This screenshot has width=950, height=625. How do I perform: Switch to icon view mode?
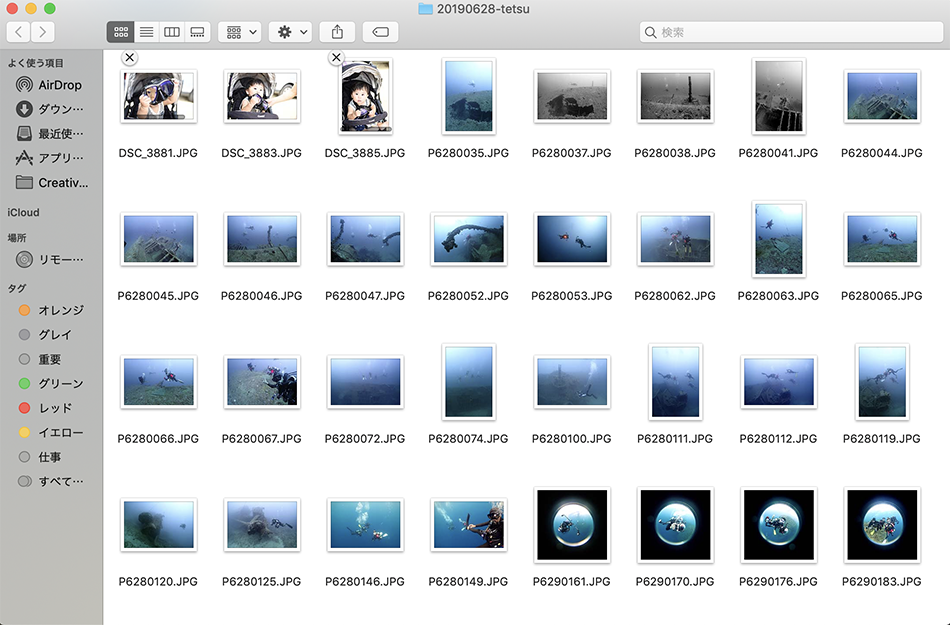point(121,32)
